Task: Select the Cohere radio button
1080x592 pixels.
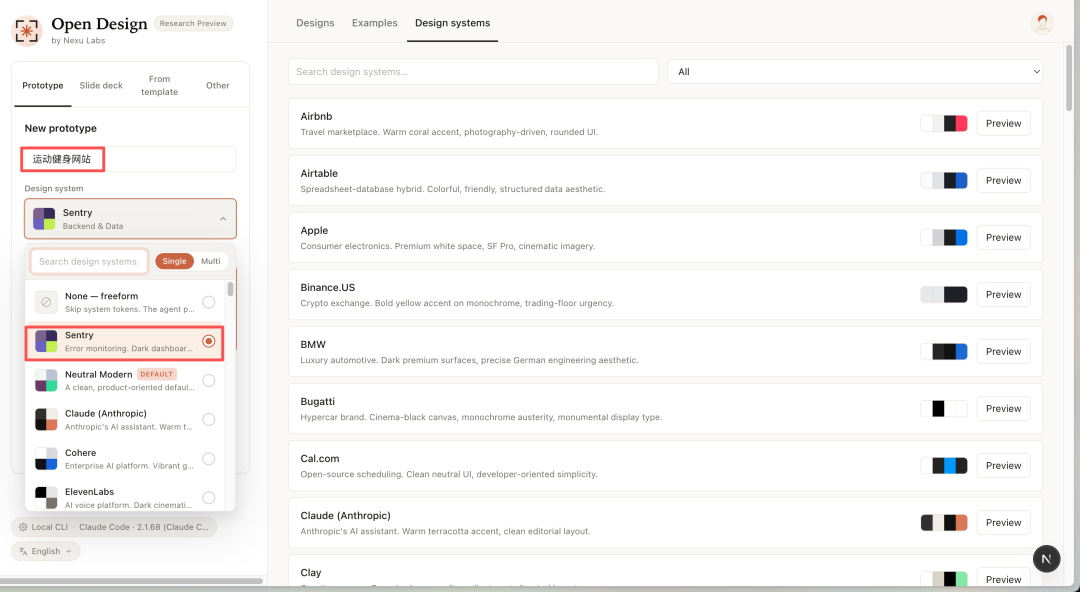Action: pos(209,459)
